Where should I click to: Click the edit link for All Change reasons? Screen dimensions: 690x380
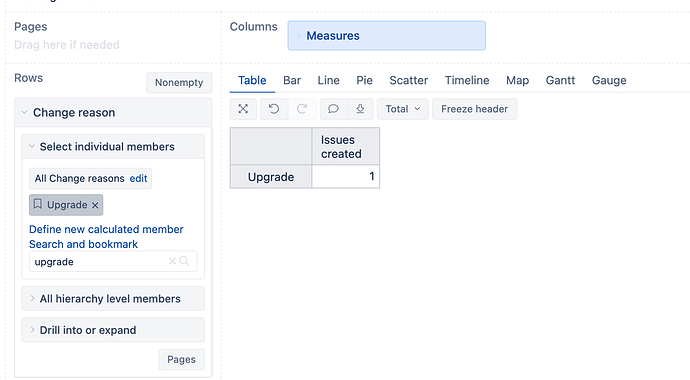click(x=138, y=179)
